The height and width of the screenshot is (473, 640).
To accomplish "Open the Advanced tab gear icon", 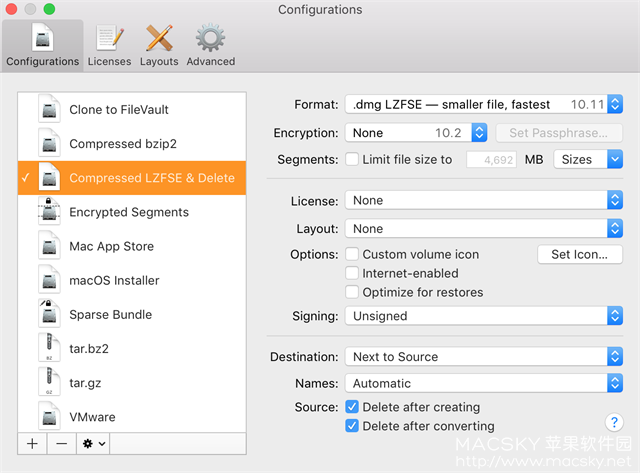I will (210, 38).
